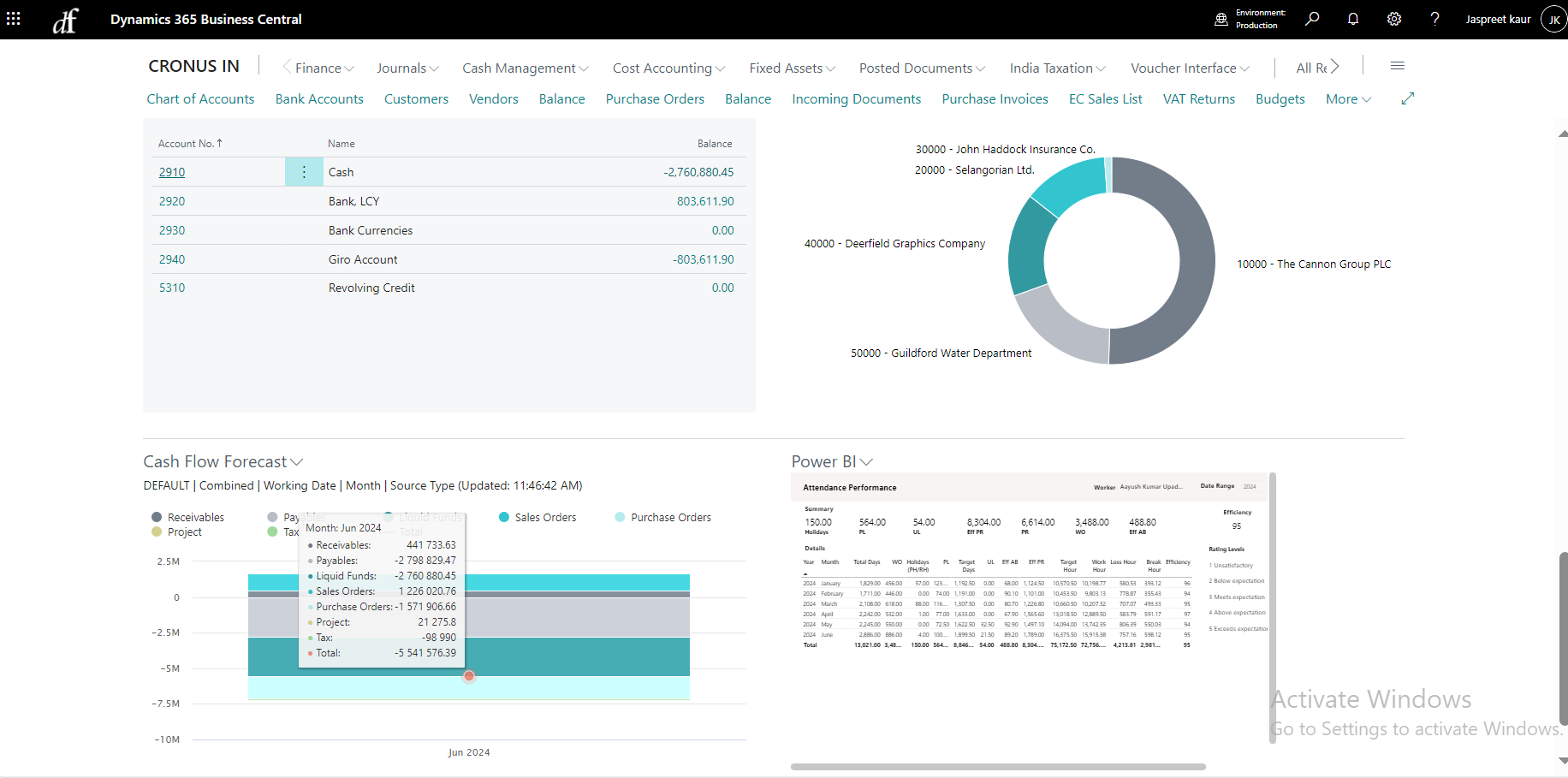Click the search magnifier icon
The image size is (1568, 778).
click(1312, 19)
